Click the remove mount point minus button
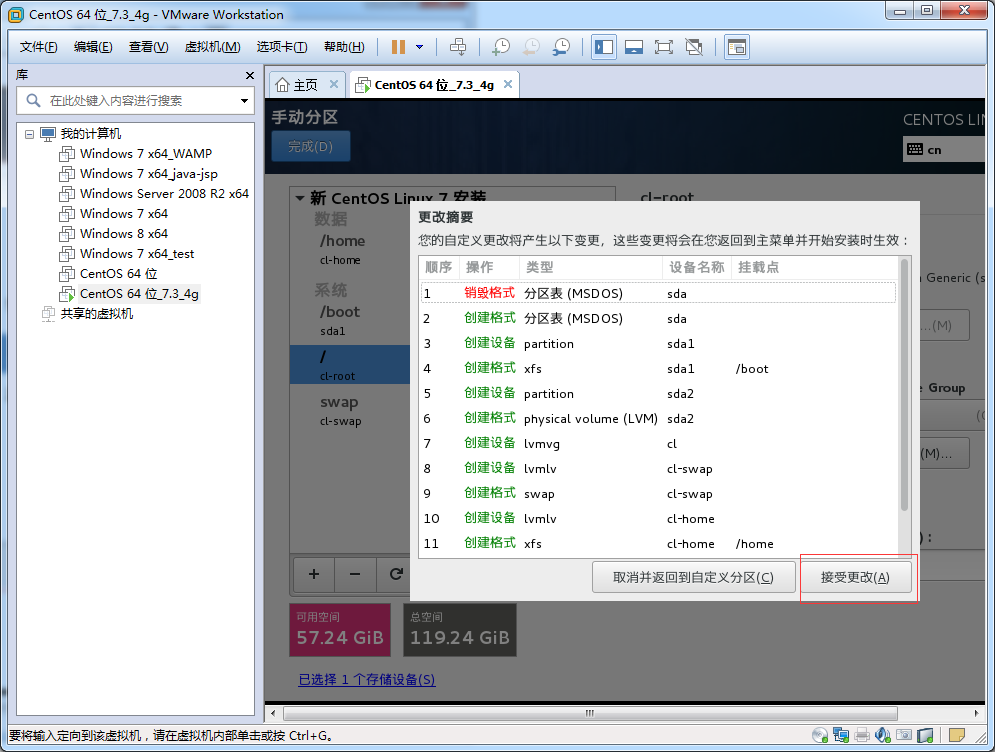Screen dimensions: 995x752 (x=355, y=574)
